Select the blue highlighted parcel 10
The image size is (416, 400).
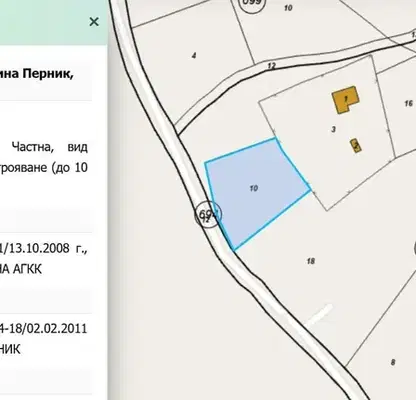pos(255,193)
